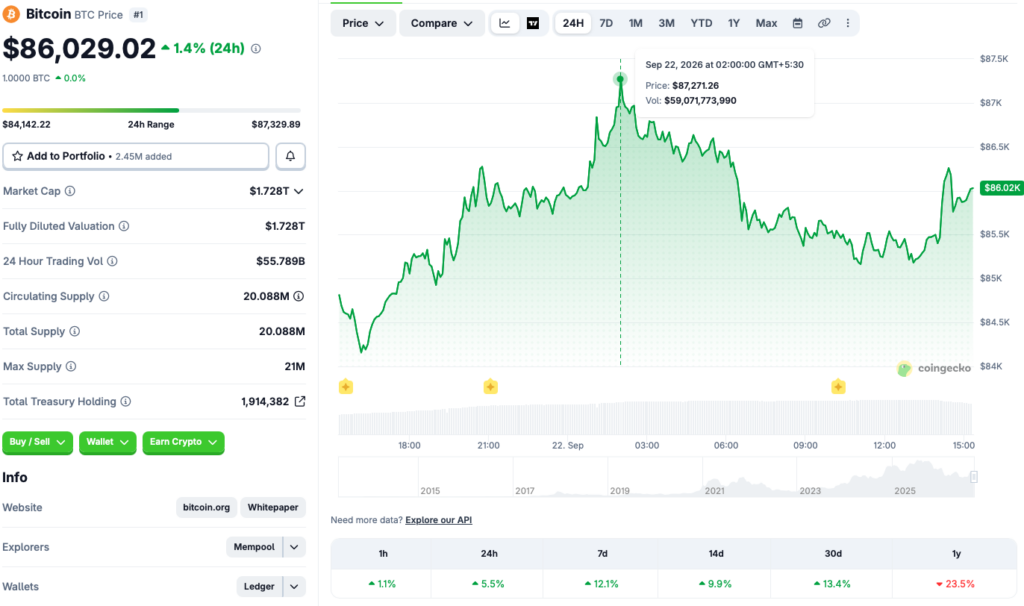Viewport: 1024px width, 606px height.
Task: Click the chart peak data point
Action: pyautogui.click(x=620, y=79)
